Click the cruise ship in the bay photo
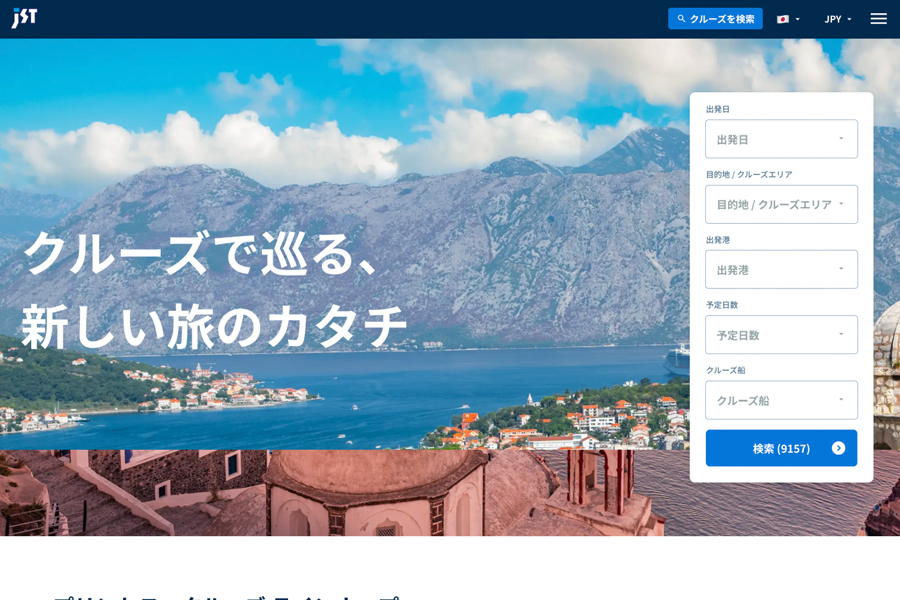Image resolution: width=900 pixels, height=600 pixels. pyautogui.click(x=677, y=358)
